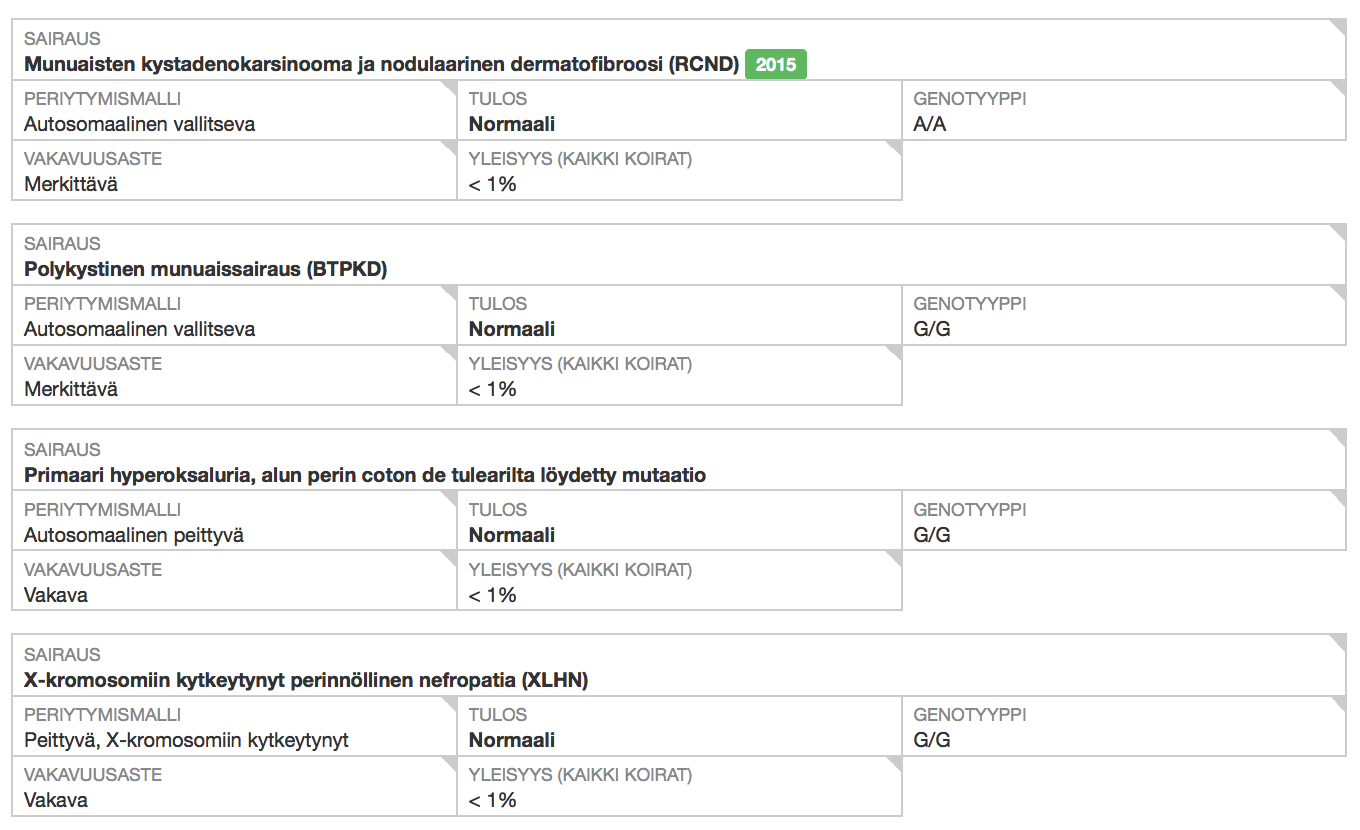This screenshot has height=830, width=1360.
Task: Click corner triangle on BTPKD Yleisyys cell
Action: point(895,352)
